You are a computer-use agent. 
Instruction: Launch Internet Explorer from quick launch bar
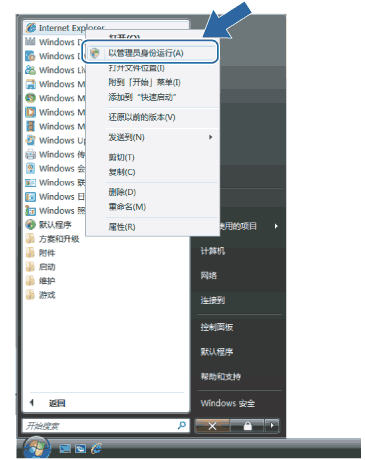point(96,448)
